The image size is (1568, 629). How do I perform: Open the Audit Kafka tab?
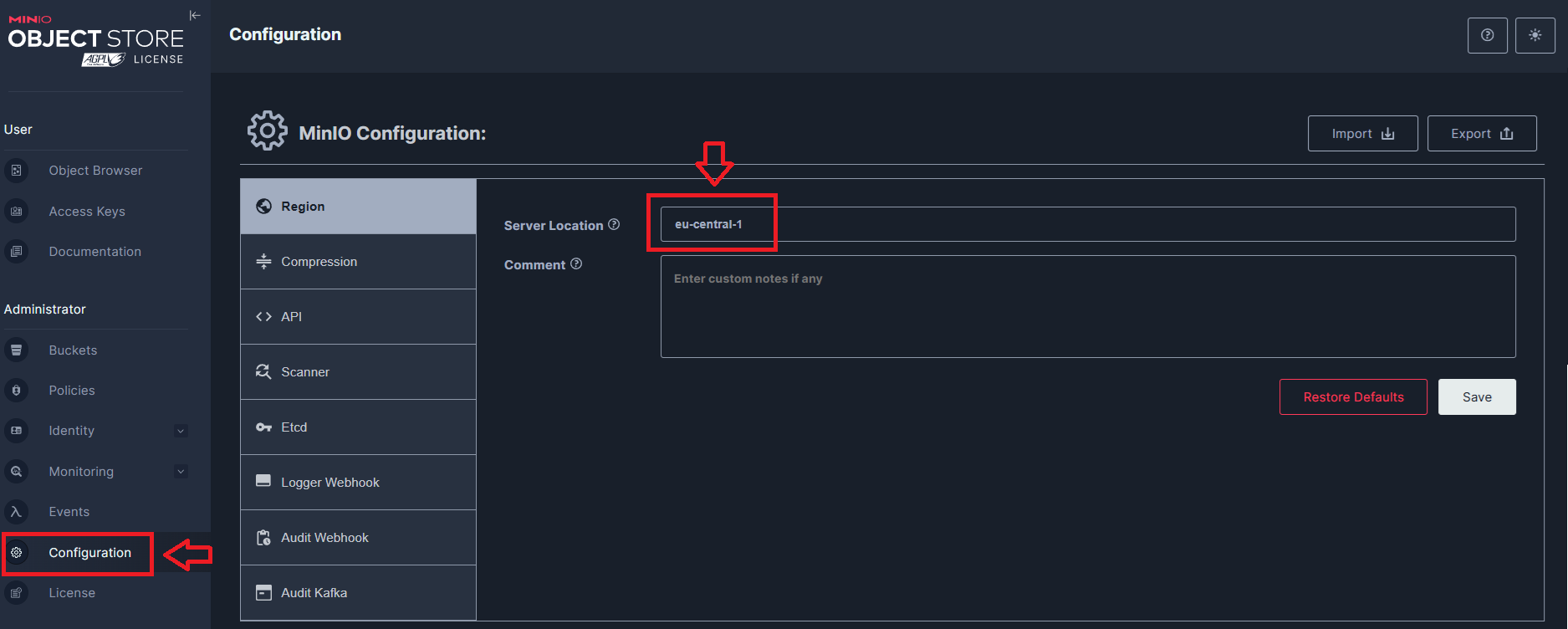pyautogui.click(x=358, y=593)
